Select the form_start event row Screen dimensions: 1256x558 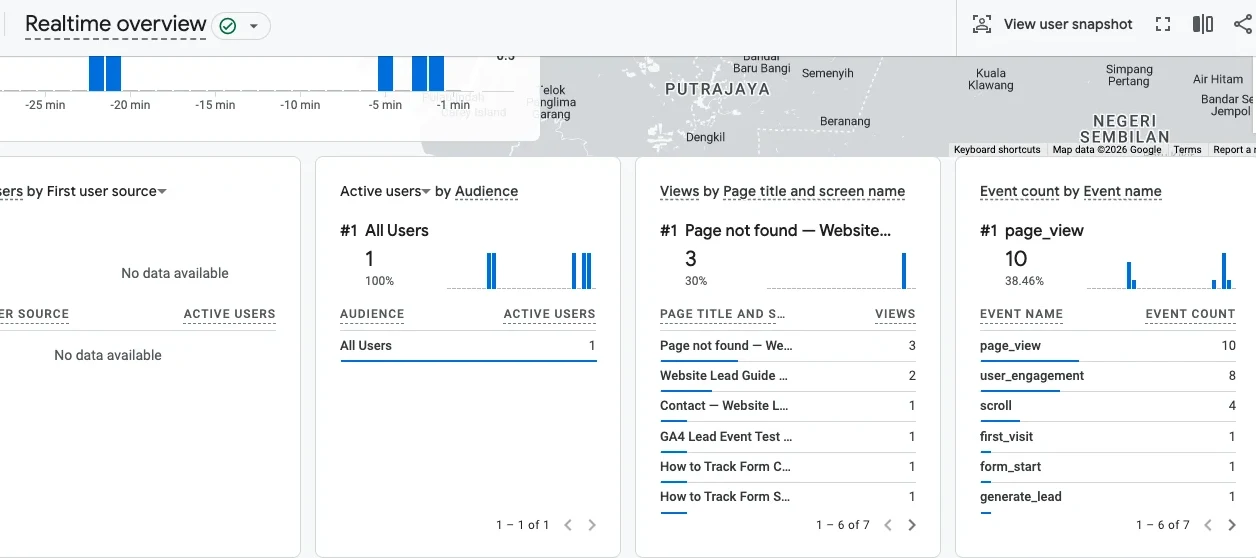tap(1108, 467)
